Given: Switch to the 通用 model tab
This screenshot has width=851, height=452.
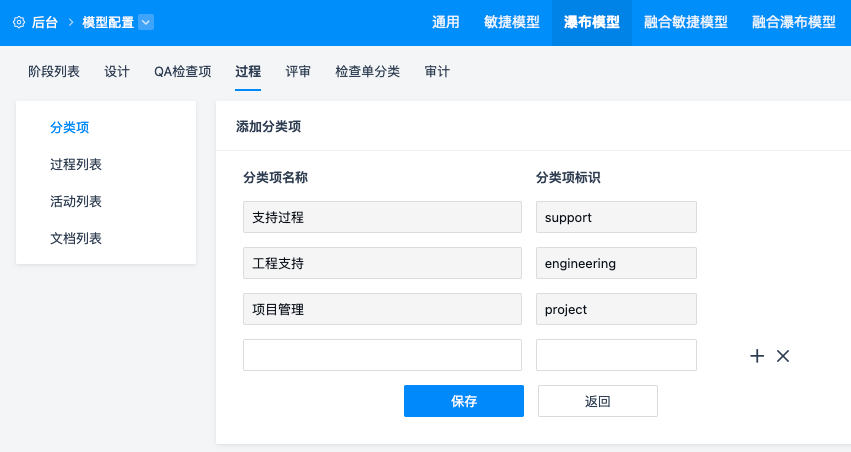Looking at the screenshot, I should (445, 22).
